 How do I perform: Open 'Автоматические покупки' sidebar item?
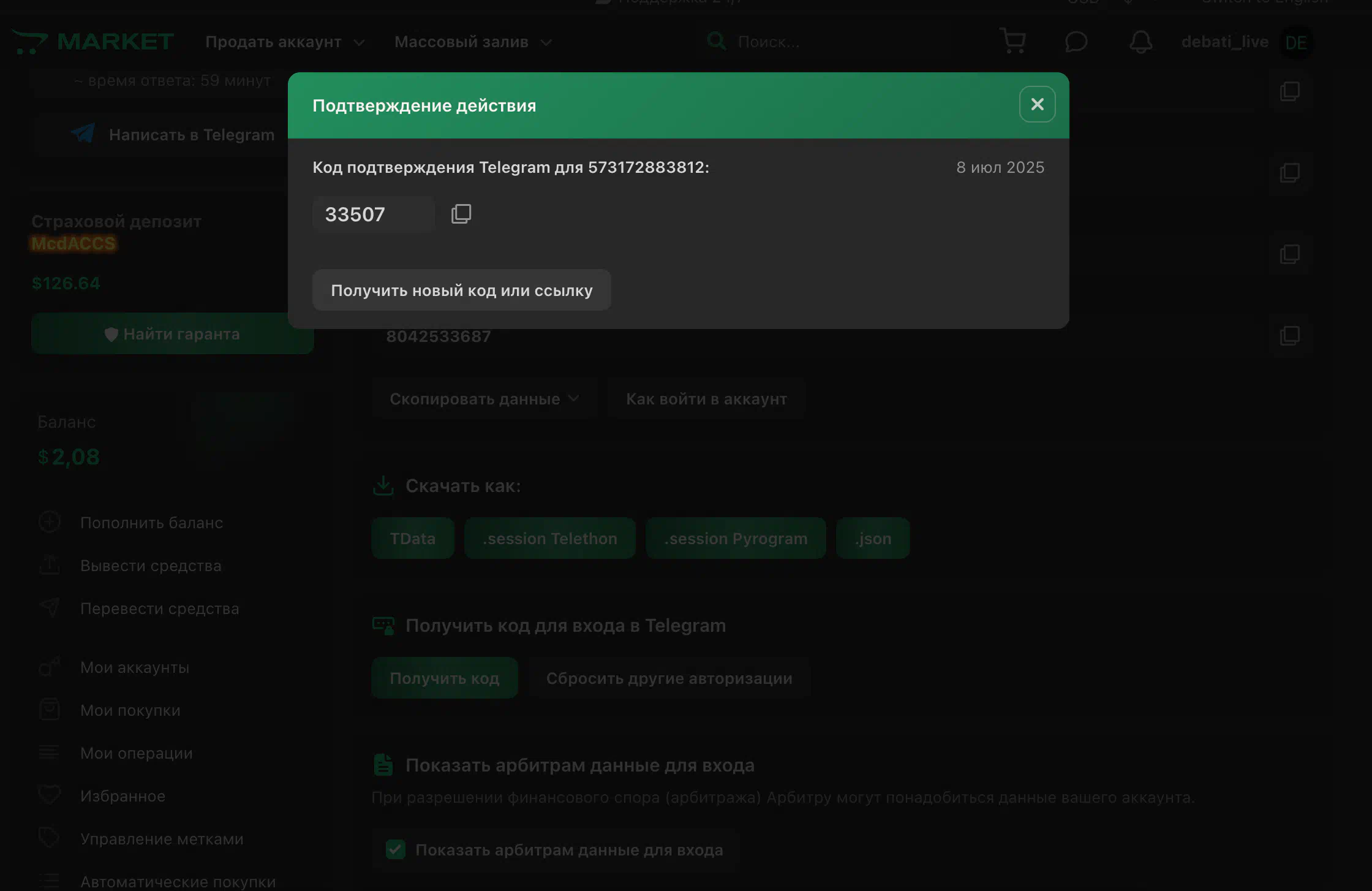(178, 882)
